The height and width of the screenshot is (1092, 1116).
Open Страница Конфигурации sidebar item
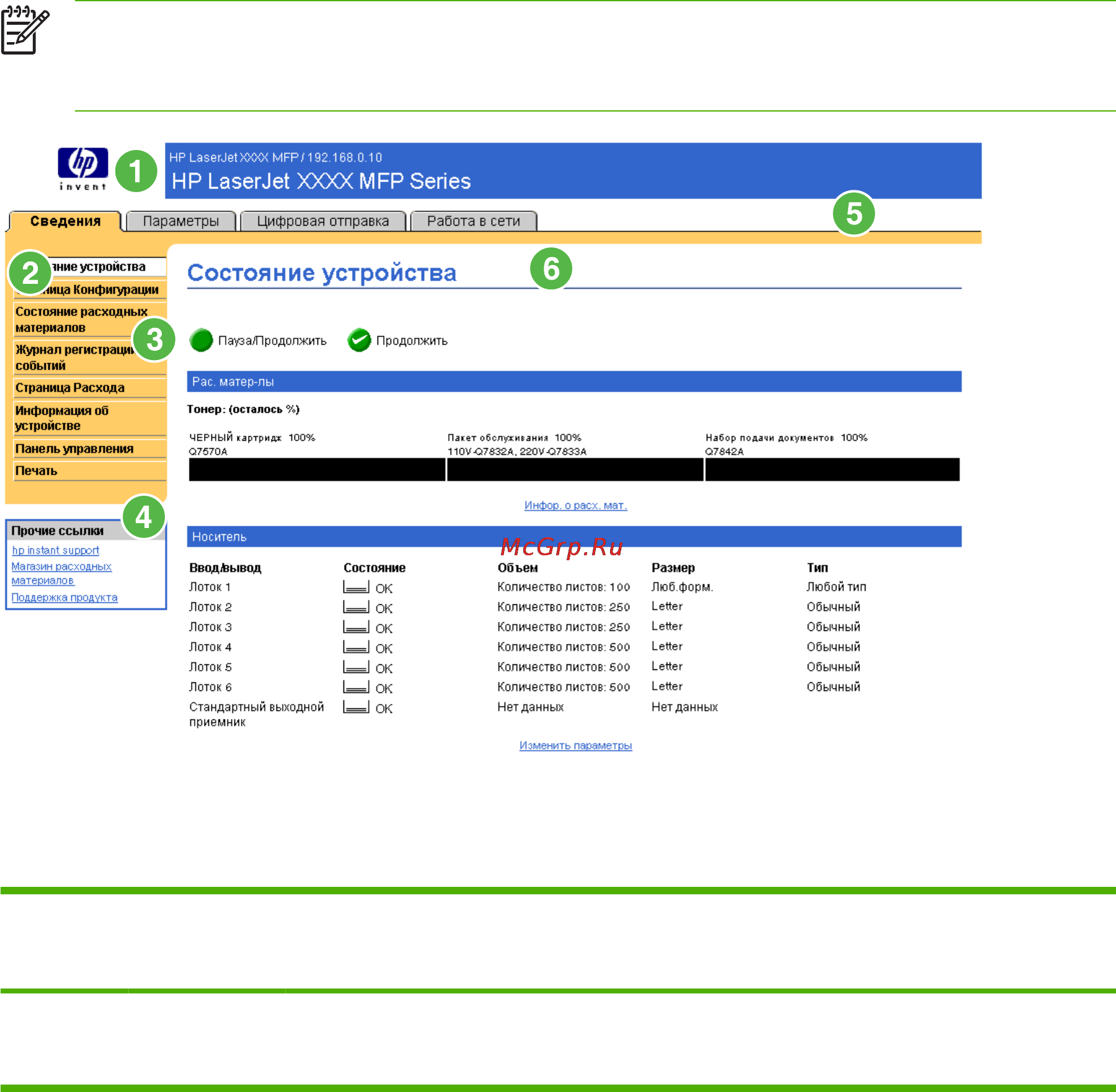[x=90, y=289]
